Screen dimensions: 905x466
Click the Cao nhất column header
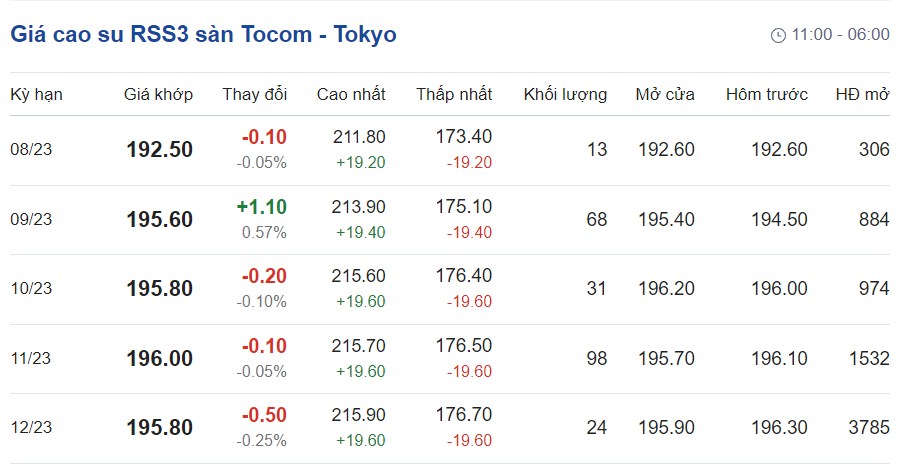(x=351, y=94)
